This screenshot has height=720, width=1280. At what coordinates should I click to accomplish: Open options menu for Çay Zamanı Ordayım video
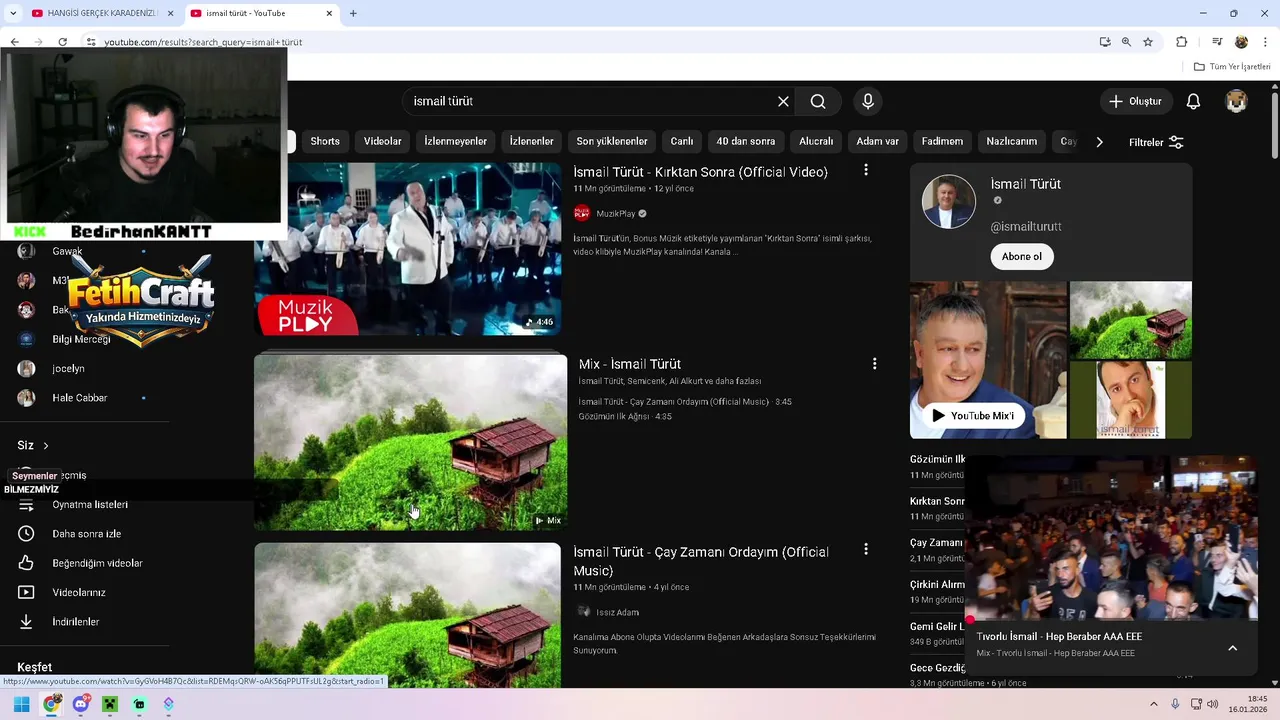tap(866, 549)
